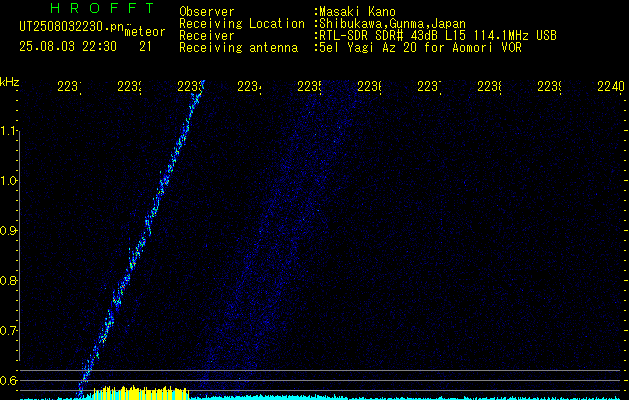Click the meteor count 21
This screenshot has width=629, height=400.
pos(145,47)
